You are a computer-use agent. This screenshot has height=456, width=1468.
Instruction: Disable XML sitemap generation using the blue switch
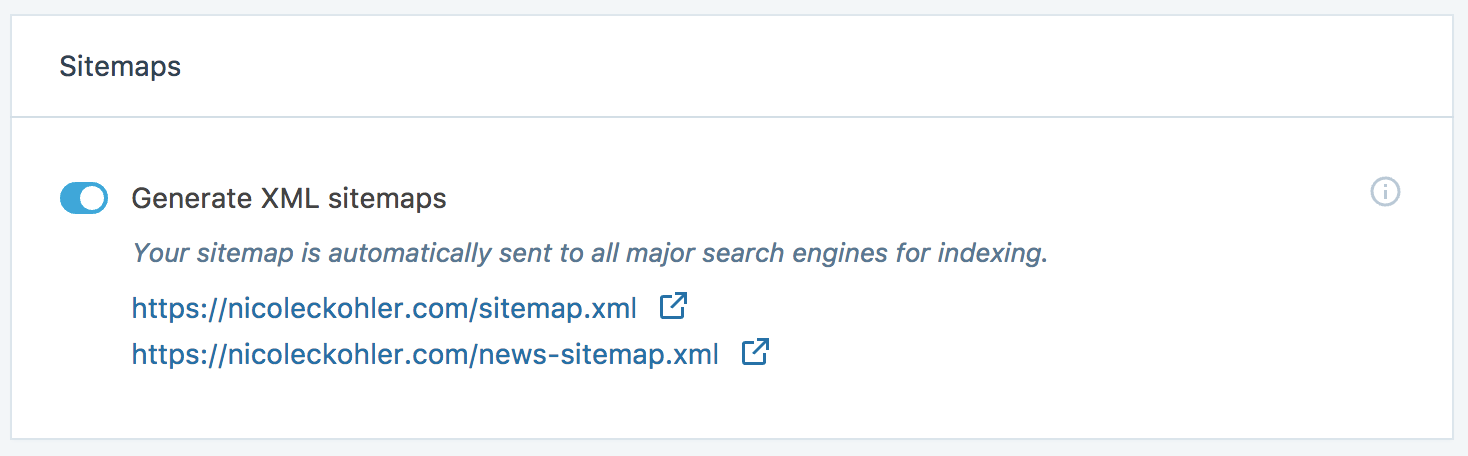pyautogui.click(x=84, y=198)
